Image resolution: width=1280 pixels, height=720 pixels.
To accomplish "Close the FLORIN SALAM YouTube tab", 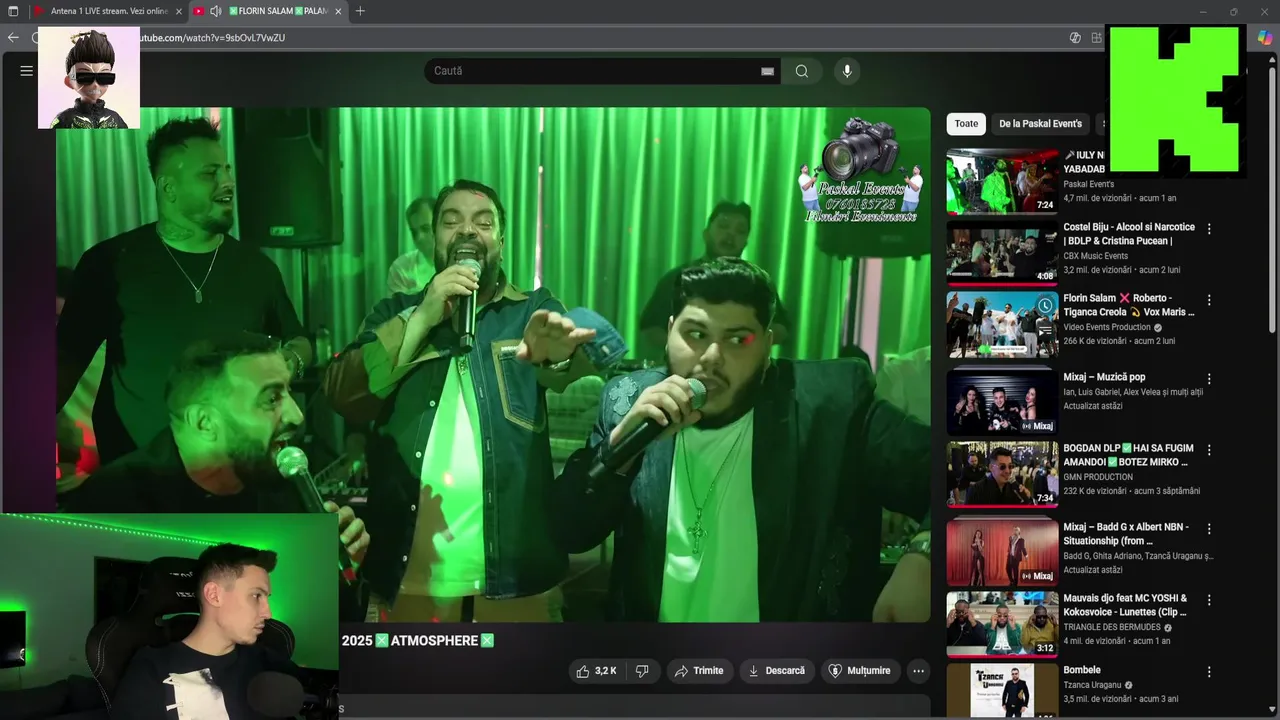I will click(338, 11).
